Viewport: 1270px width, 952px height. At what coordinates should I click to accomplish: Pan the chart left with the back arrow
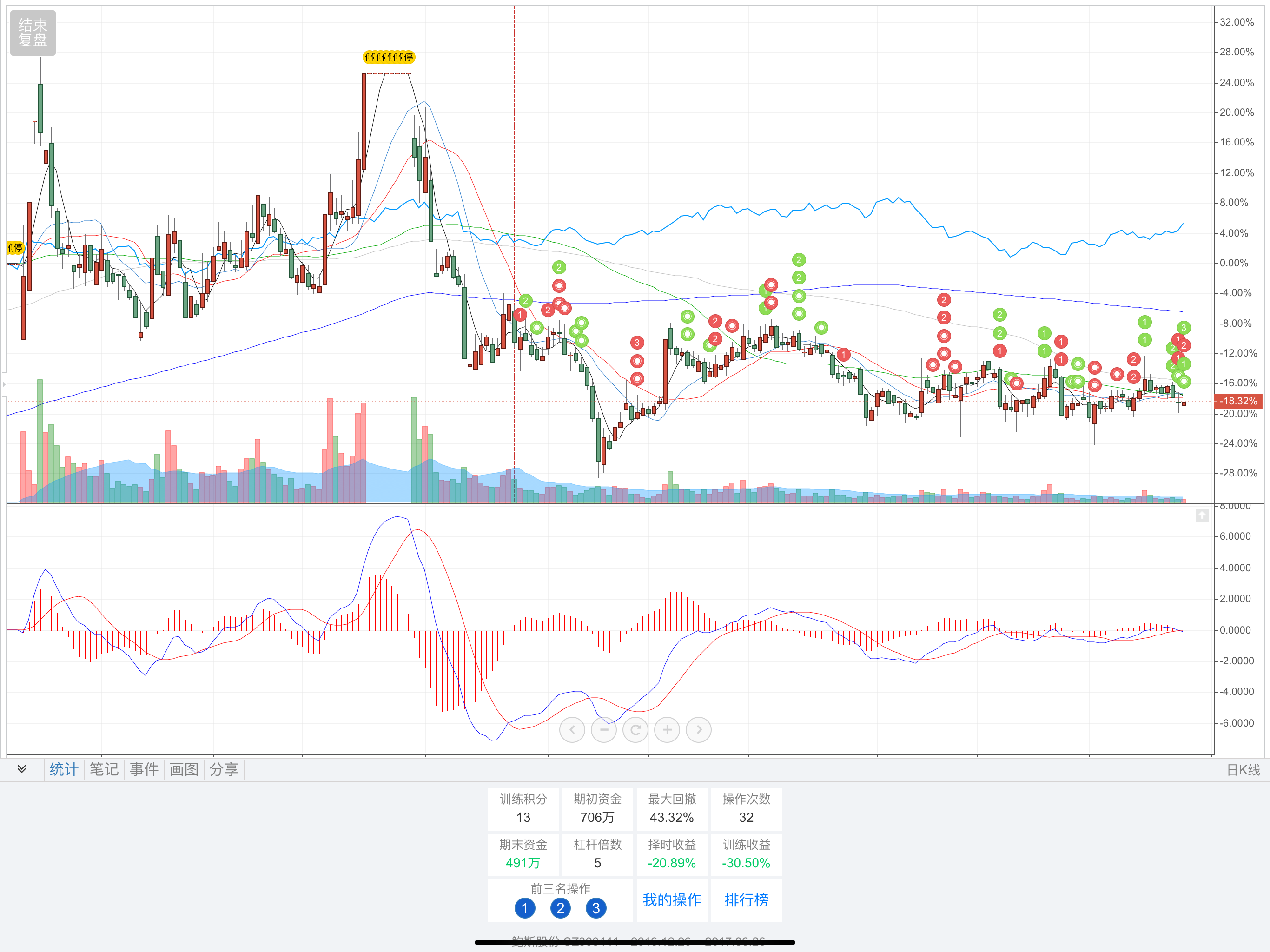[x=572, y=730]
